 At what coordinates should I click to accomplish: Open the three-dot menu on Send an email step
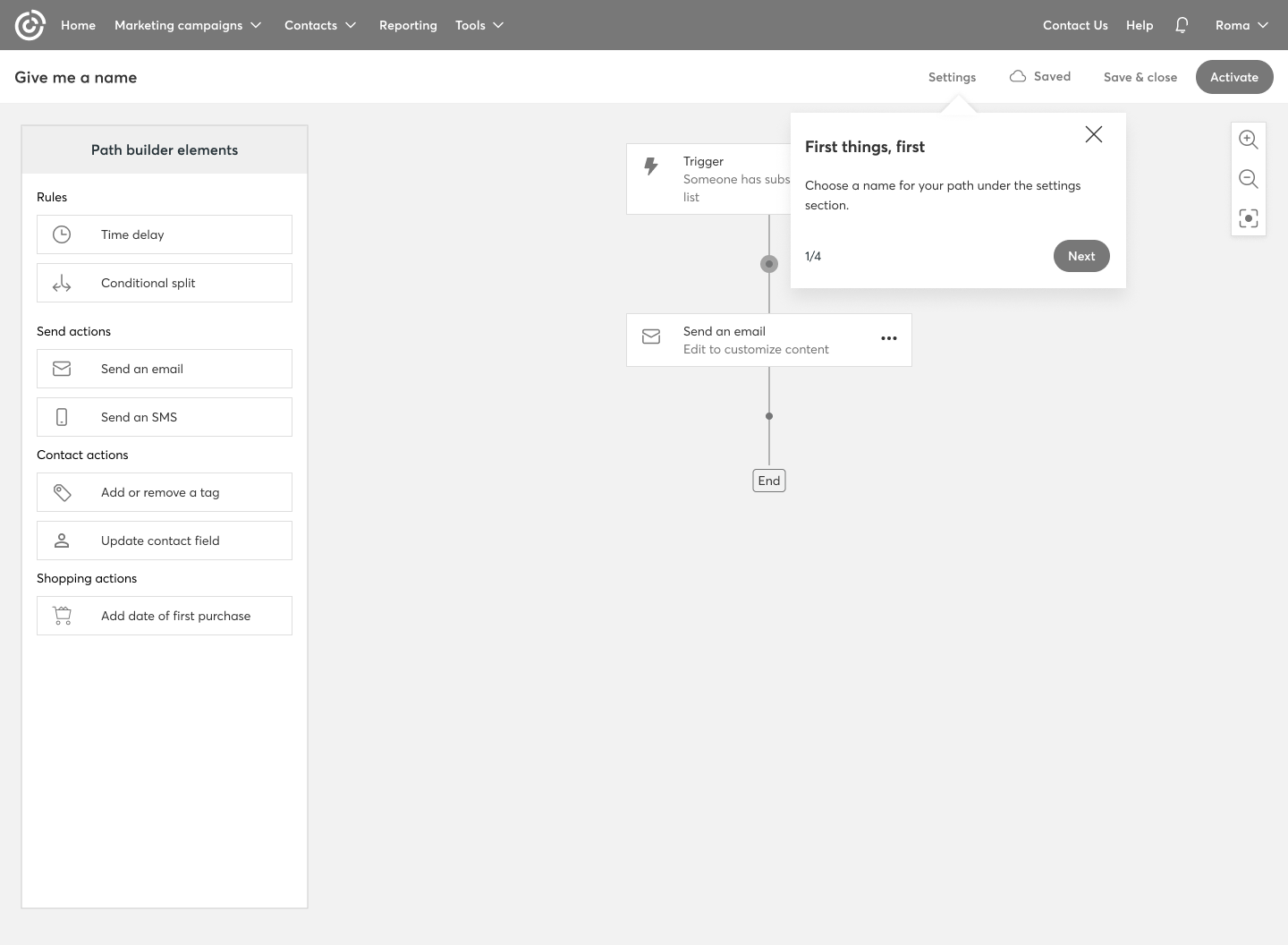coord(888,338)
